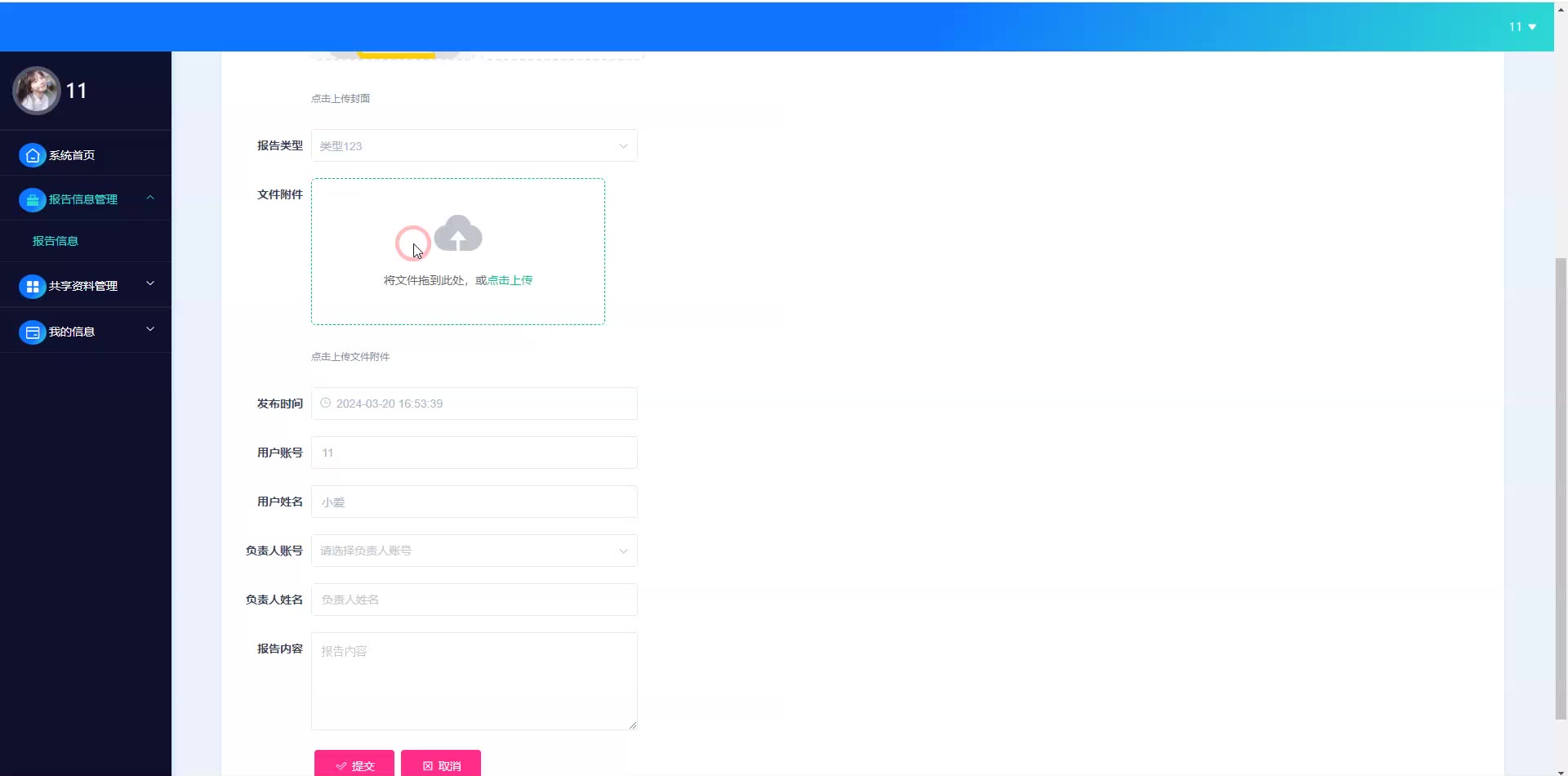Click the checkmark icon on 提交 button
The image size is (1568, 776).
pos(341,766)
